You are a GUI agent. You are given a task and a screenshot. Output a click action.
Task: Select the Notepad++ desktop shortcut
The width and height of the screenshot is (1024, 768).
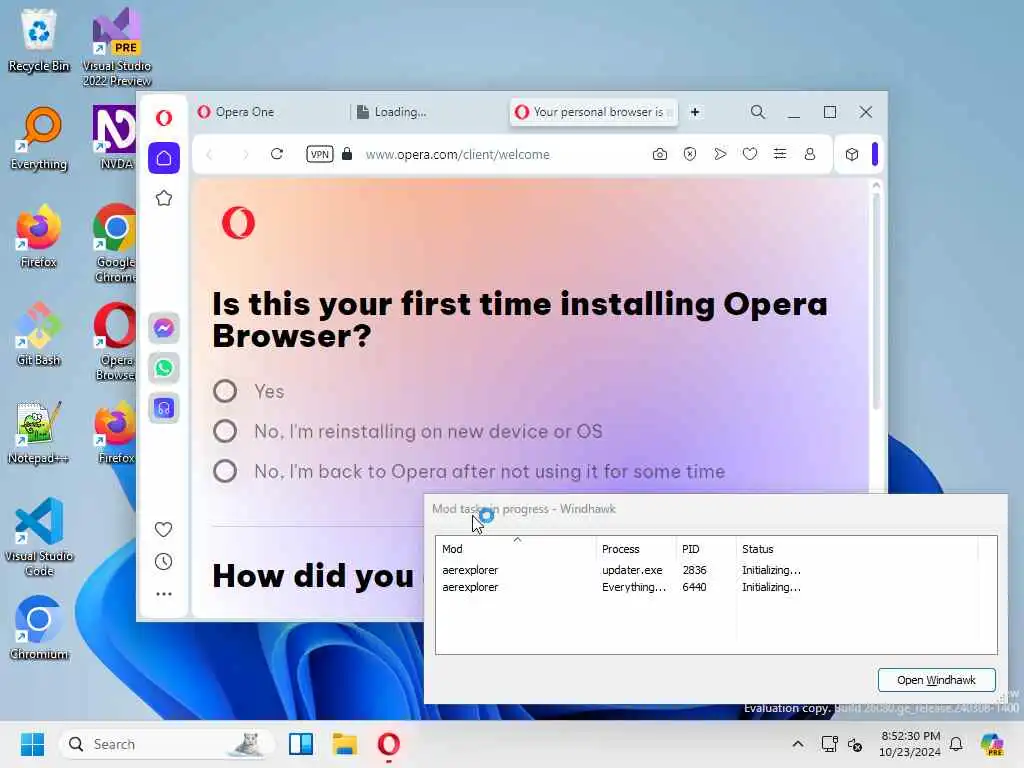39,432
